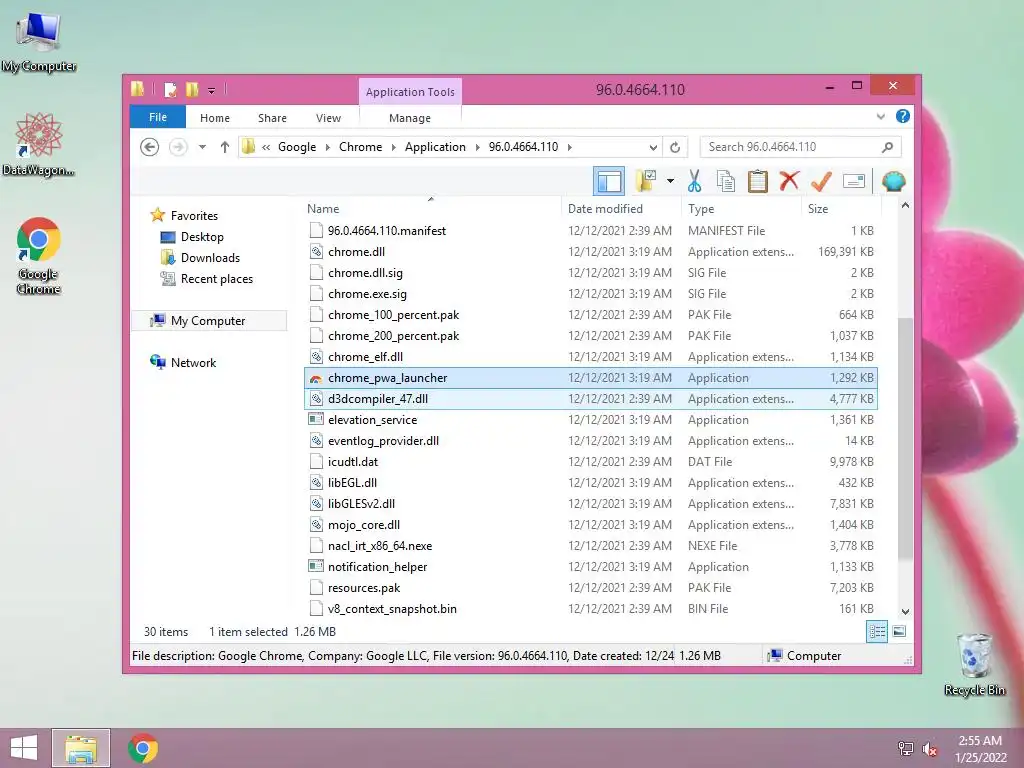Select the d3dcompiler_47.dll file
This screenshot has height=768, width=1024.
591,398
